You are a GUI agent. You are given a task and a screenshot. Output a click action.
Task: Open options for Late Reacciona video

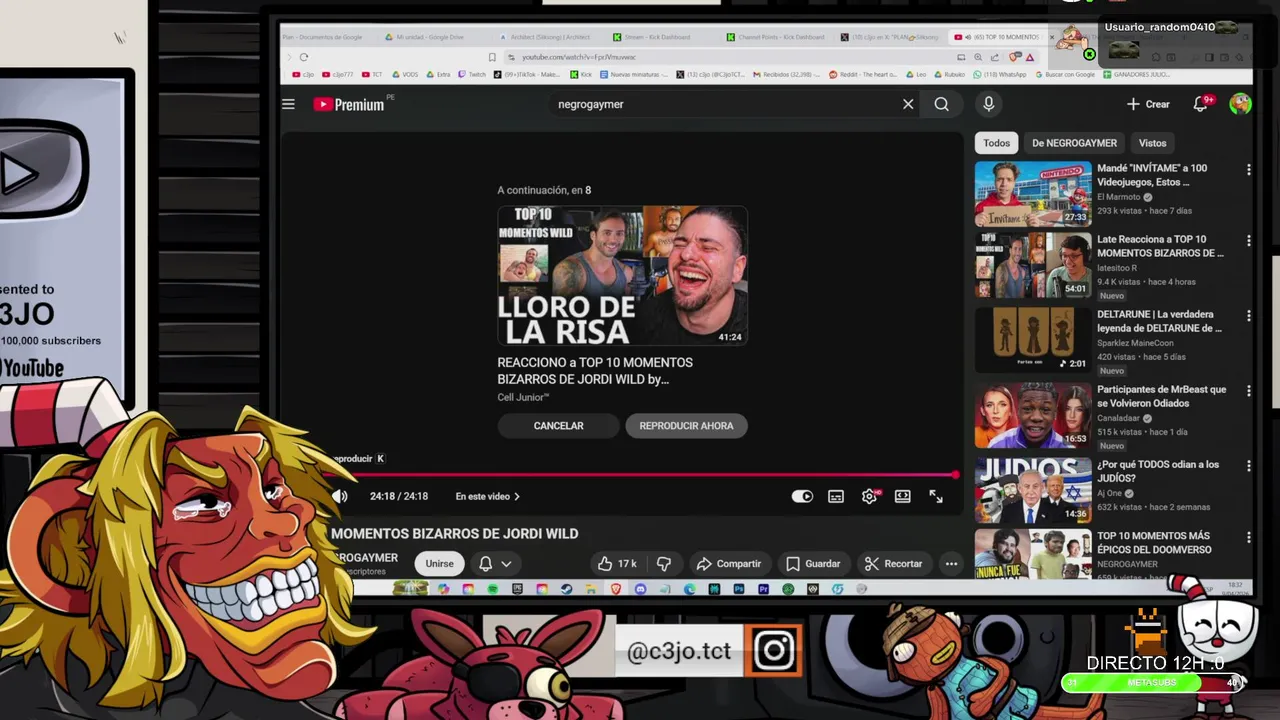[1248, 241]
